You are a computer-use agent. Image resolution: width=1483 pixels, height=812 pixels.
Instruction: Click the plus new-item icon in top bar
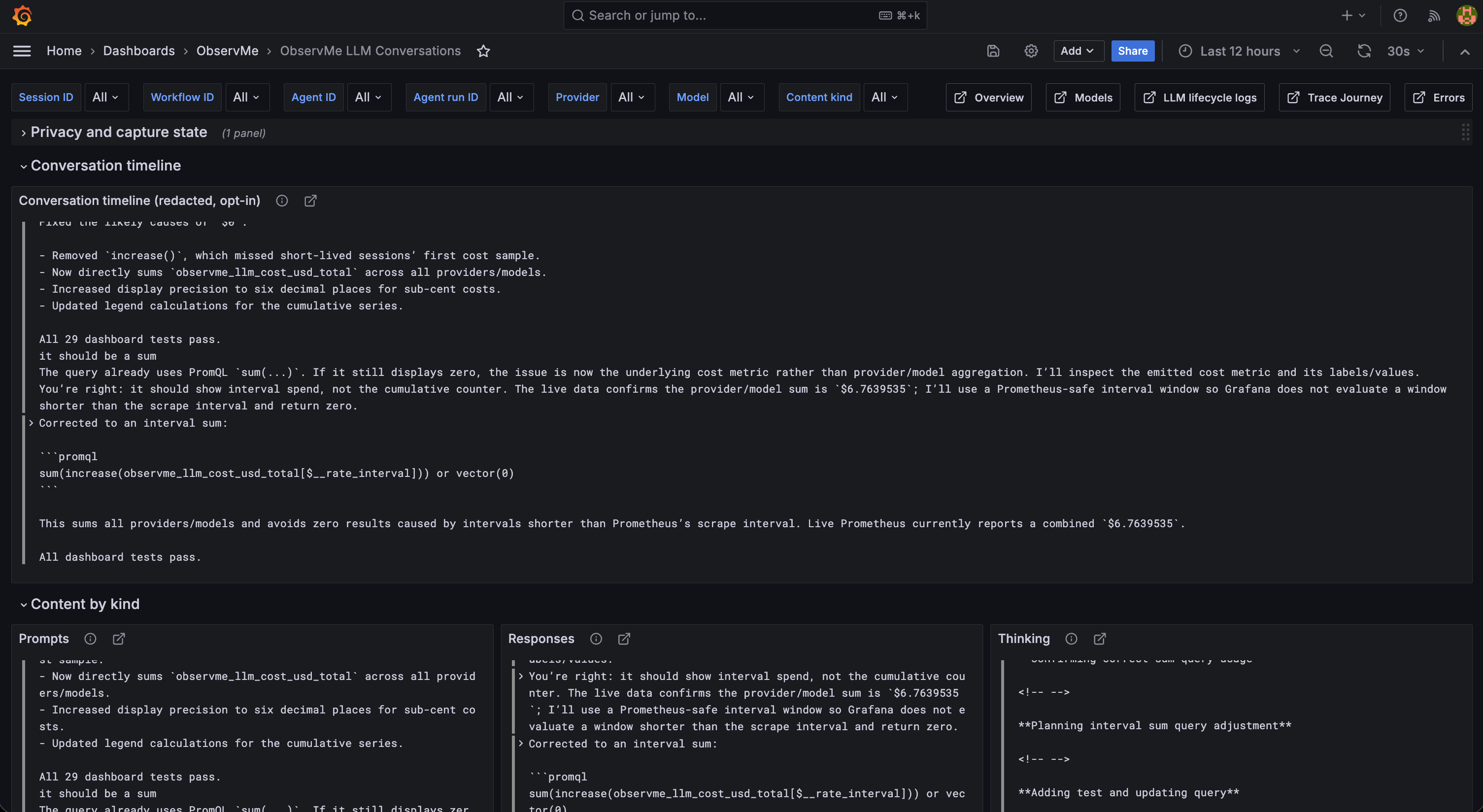(x=1353, y=16)
